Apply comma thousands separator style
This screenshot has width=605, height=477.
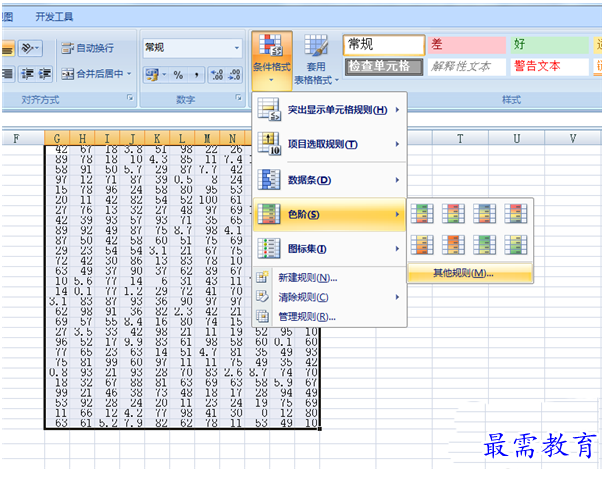197,74
